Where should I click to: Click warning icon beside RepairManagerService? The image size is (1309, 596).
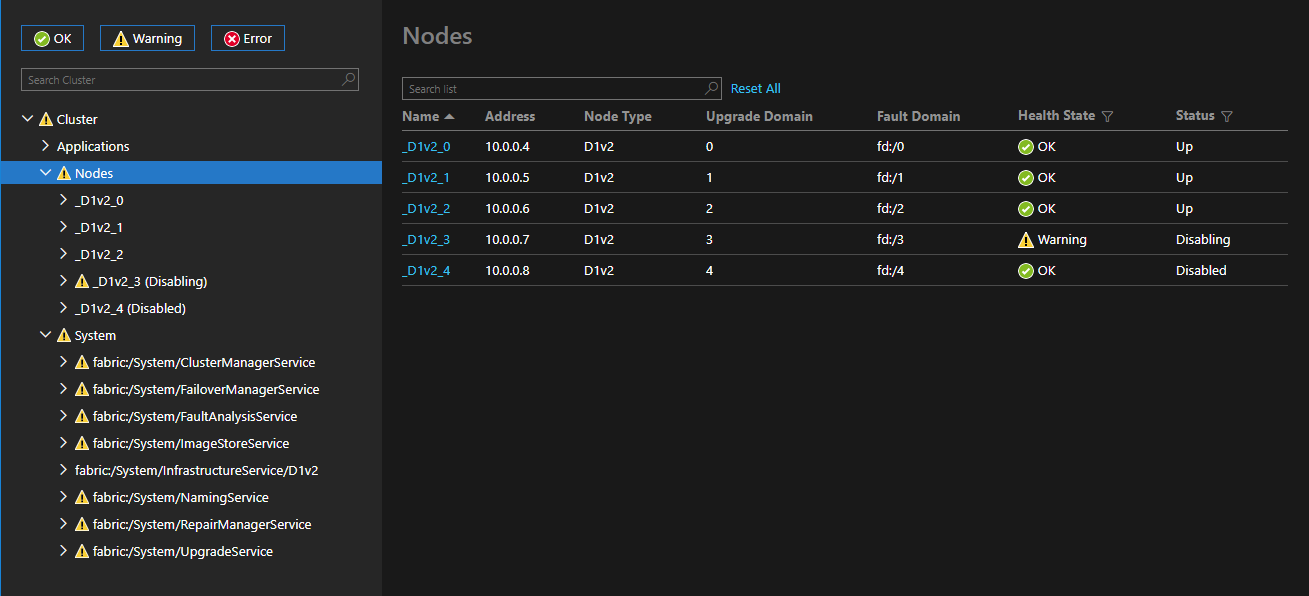pyautogui.click(x=82, y=524)
